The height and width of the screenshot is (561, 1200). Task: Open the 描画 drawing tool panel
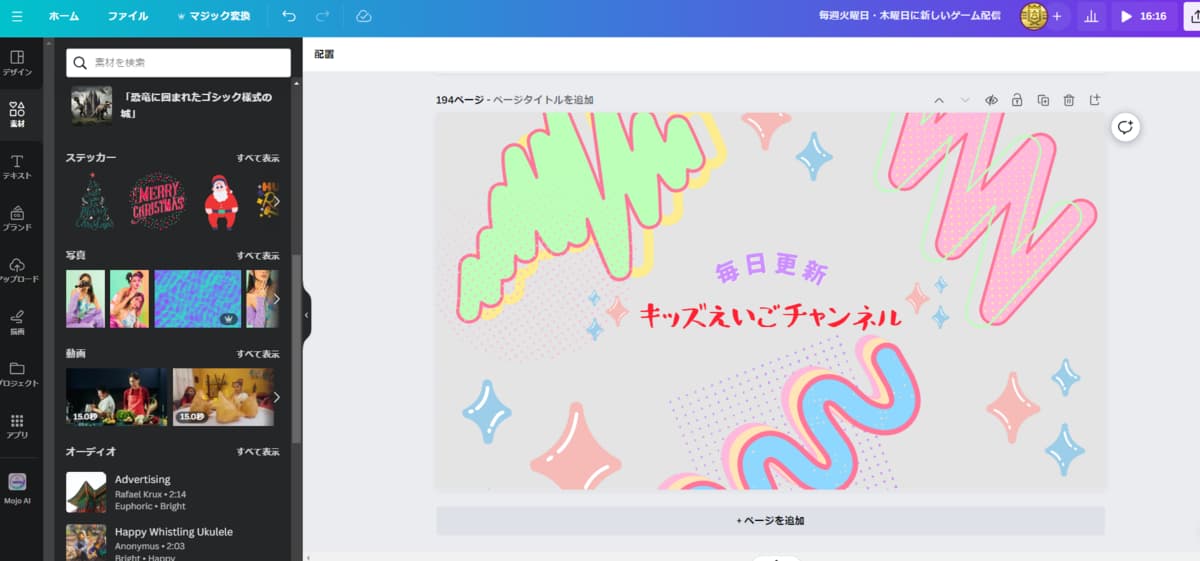click(17, 322)
